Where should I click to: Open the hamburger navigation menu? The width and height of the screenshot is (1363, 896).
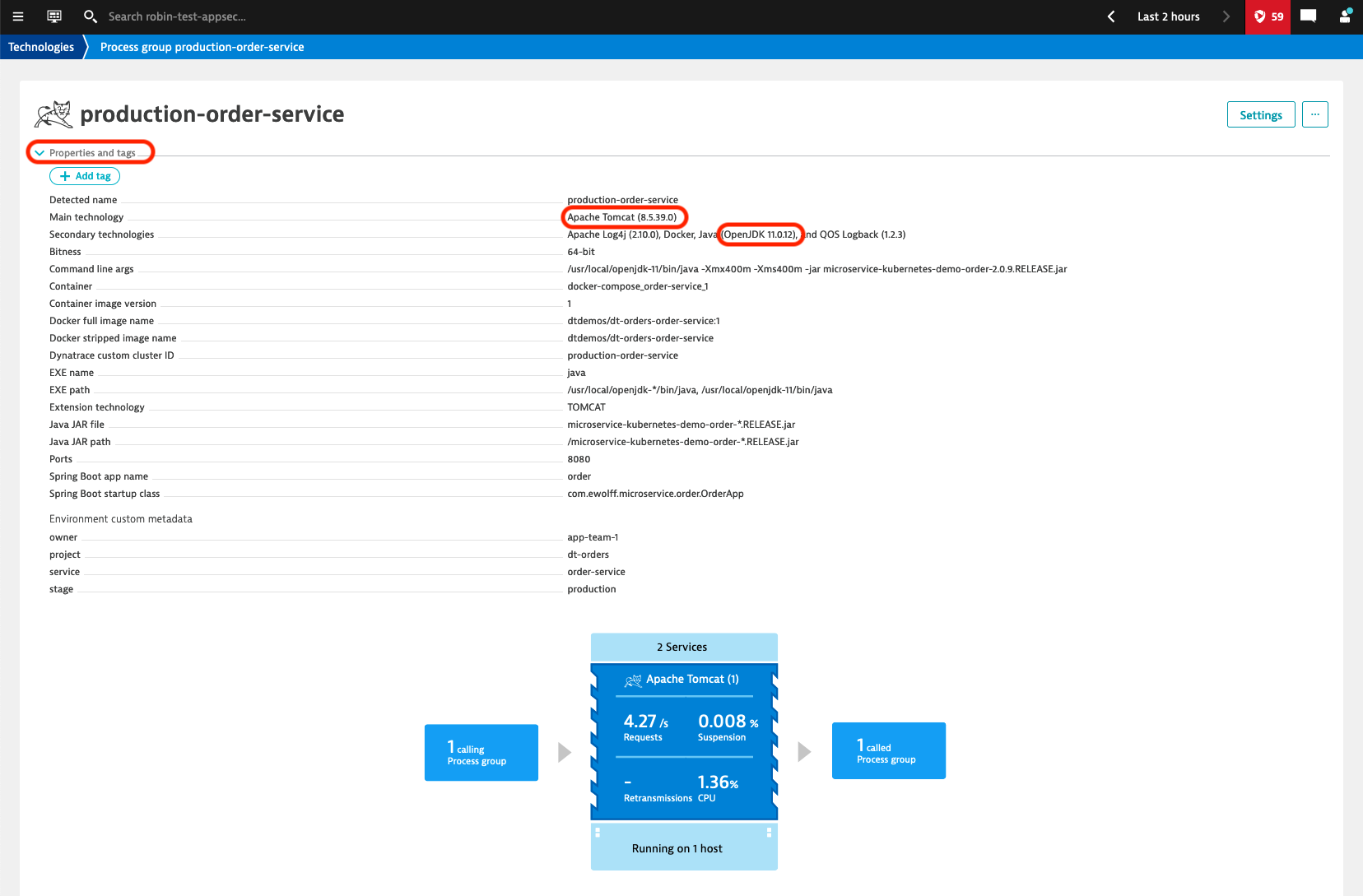coord(18,16)
